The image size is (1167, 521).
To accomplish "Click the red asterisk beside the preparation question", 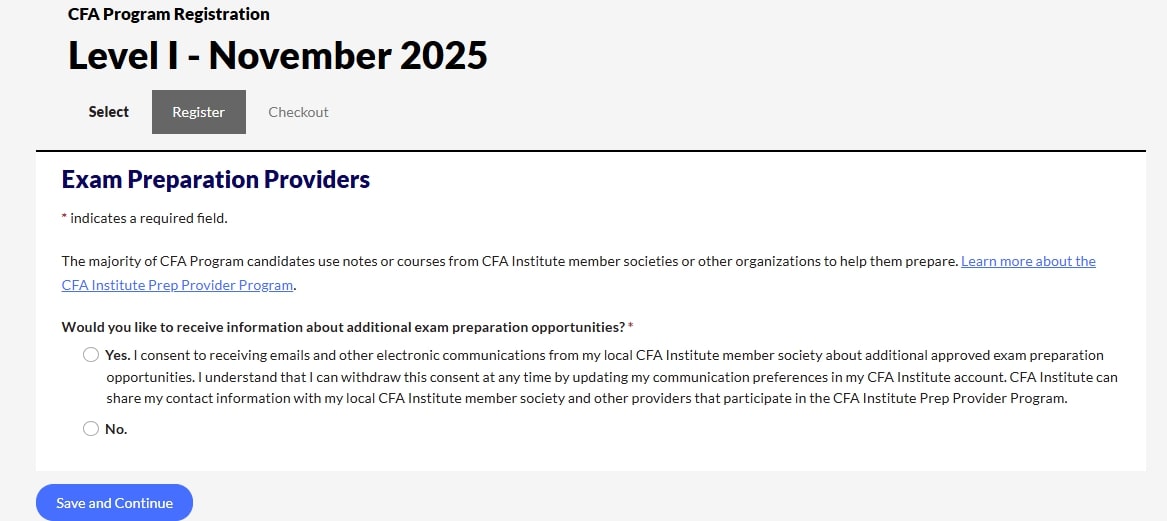I will point(630,326).
